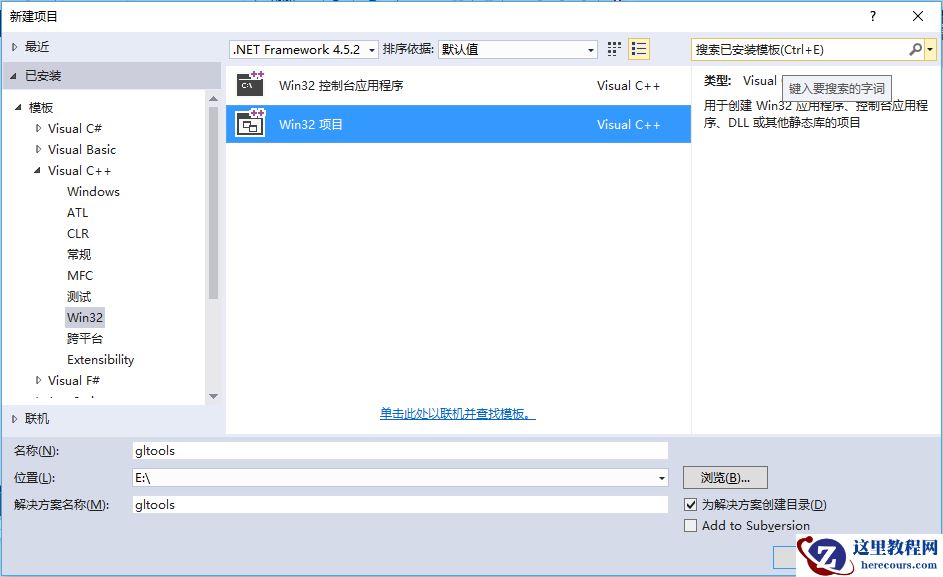Collapse the 模板 tree node
Image resolution: width=943 pixels, height=577 pixels.
point(18,107)
